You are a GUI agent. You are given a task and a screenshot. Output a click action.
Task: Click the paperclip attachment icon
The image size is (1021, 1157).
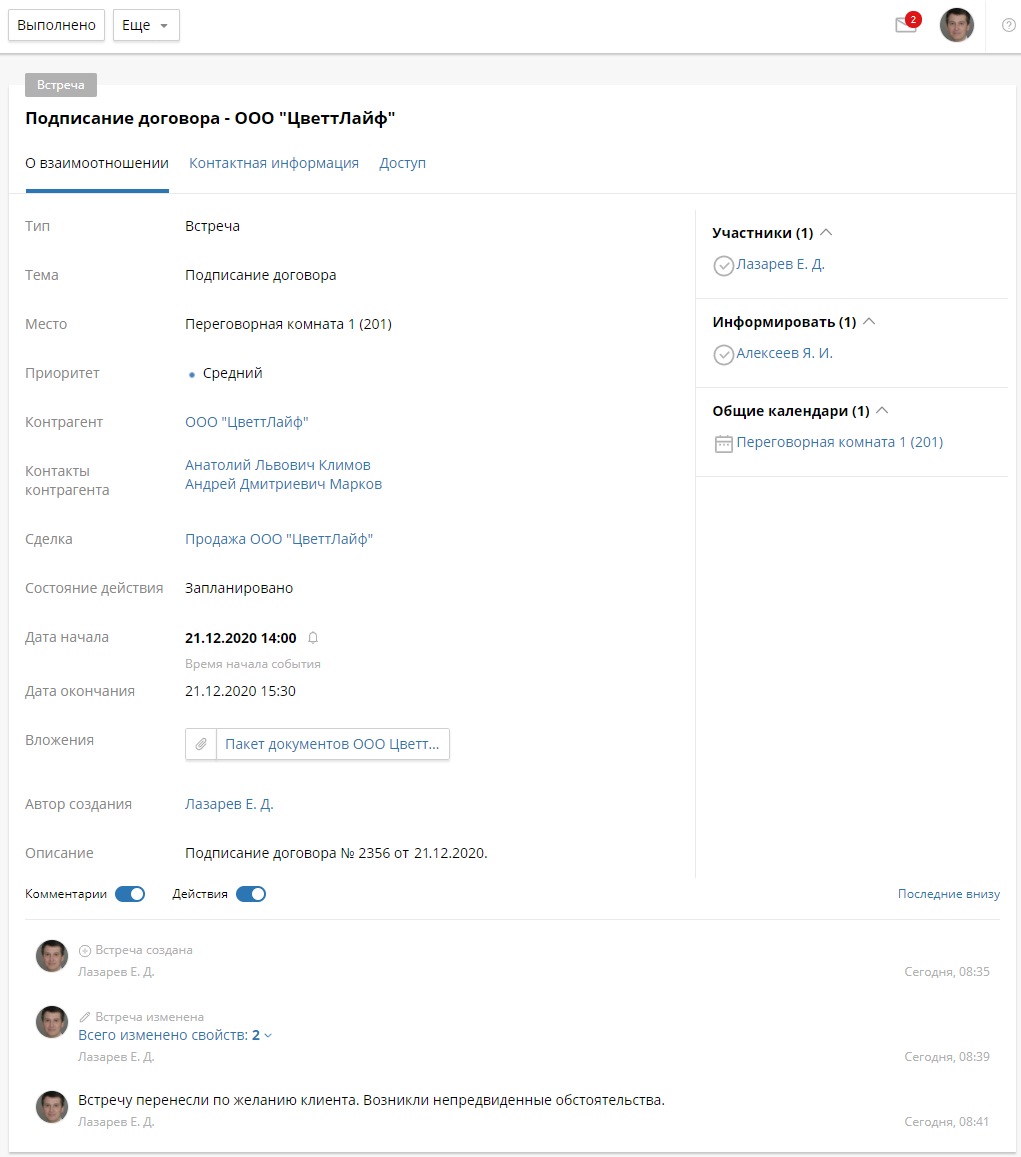coord(201,745)
